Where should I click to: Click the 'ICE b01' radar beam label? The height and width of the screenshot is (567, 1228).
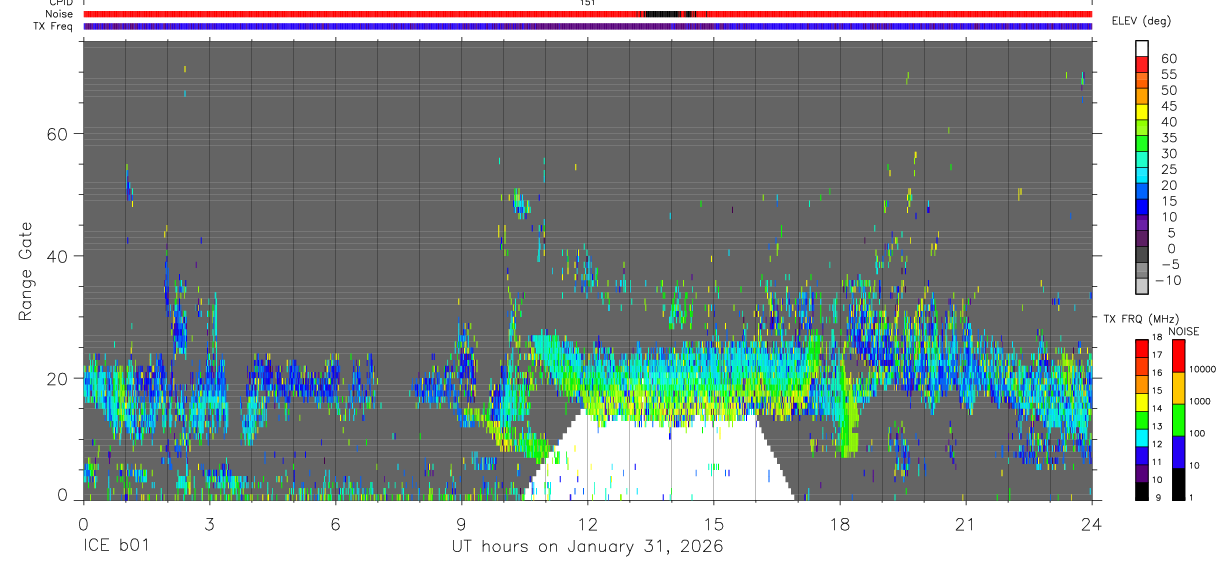point(116,546)
